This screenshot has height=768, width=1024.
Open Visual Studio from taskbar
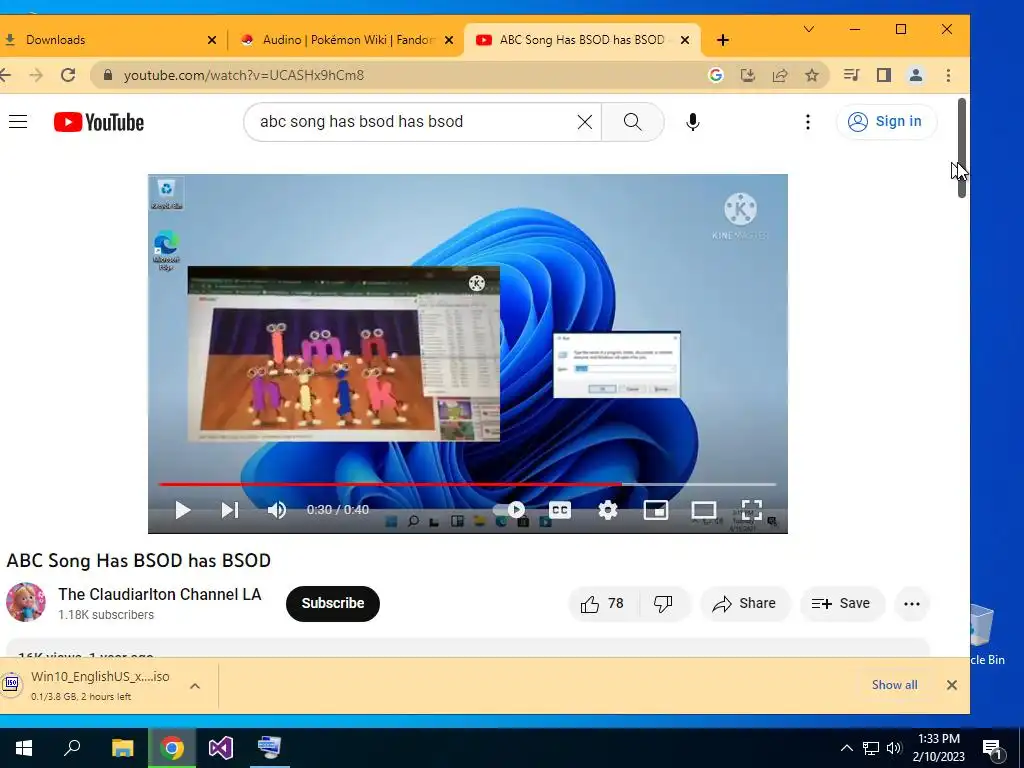click(221, 748)
